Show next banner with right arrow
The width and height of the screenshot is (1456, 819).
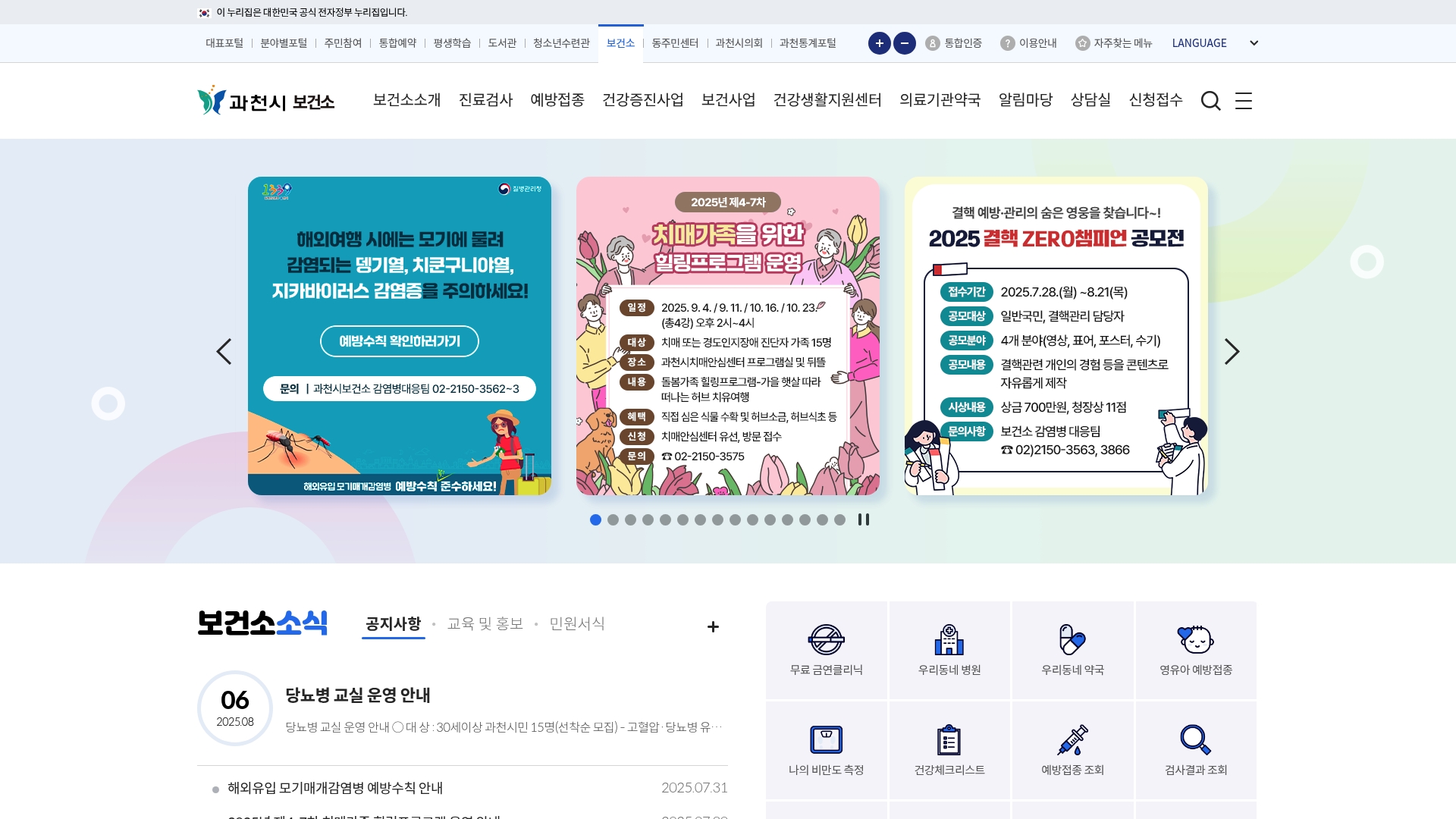point(1232,351)
